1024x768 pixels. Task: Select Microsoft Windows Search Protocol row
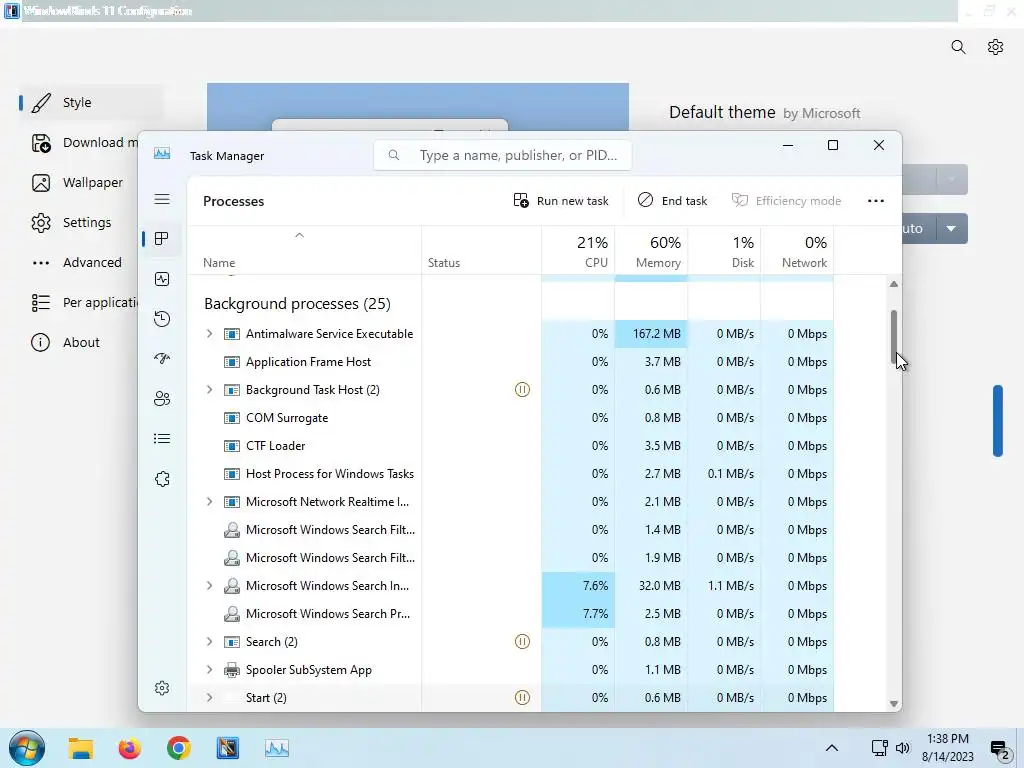[511, 614]
